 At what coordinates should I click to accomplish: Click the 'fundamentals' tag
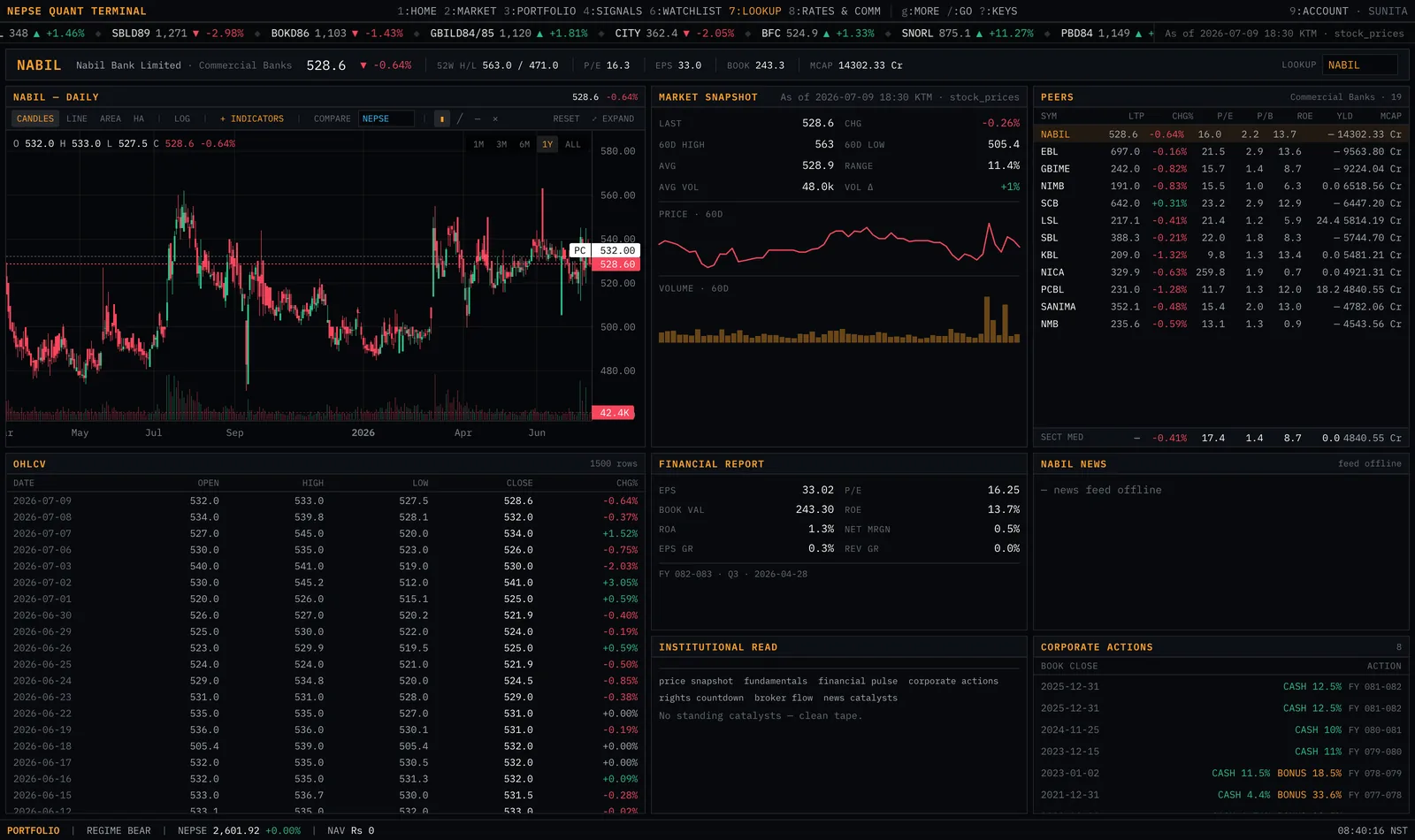click(776, 681)
